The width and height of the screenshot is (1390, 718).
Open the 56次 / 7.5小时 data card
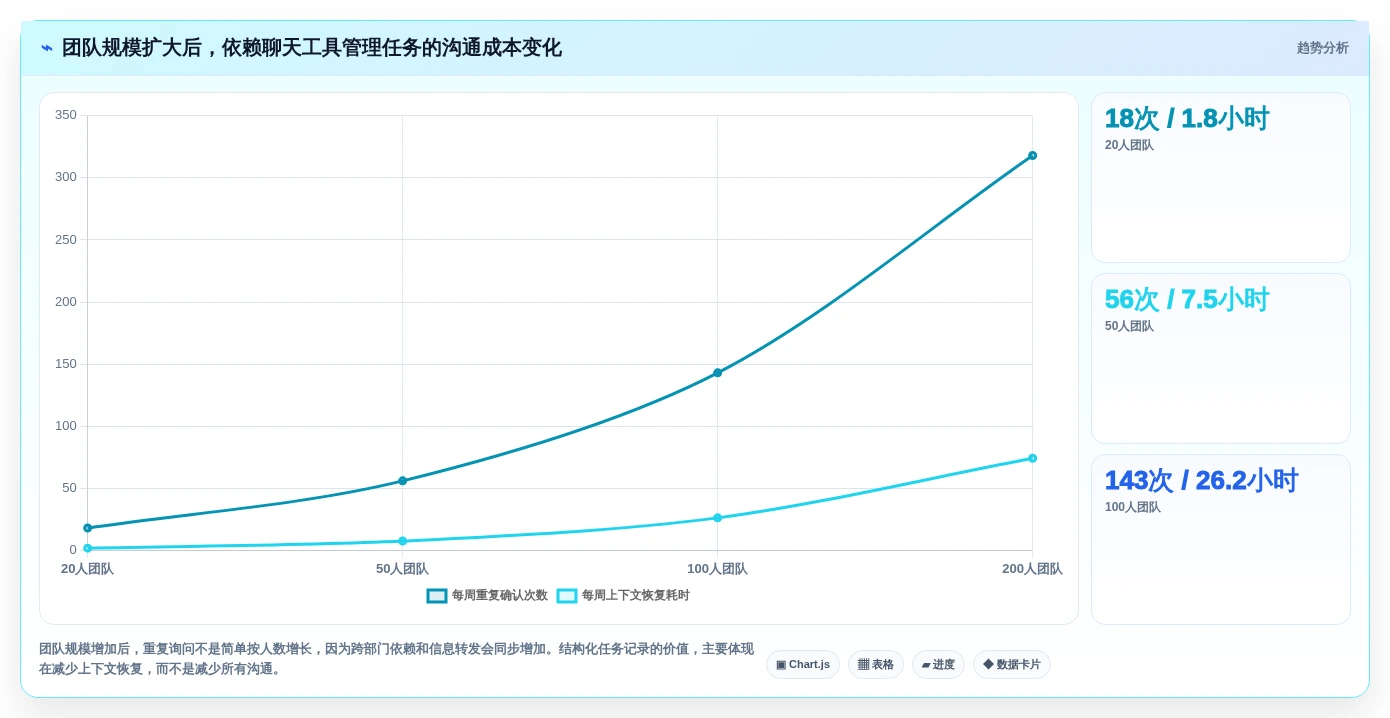coord(1221,359)
